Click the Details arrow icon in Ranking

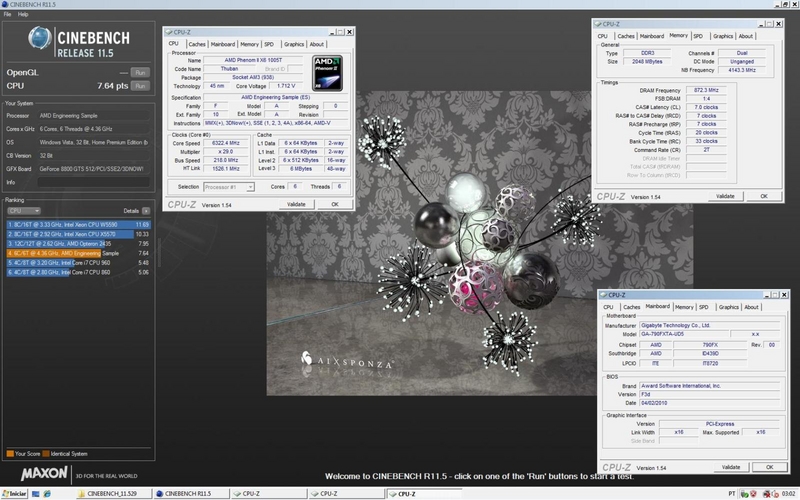pos(146,211)
